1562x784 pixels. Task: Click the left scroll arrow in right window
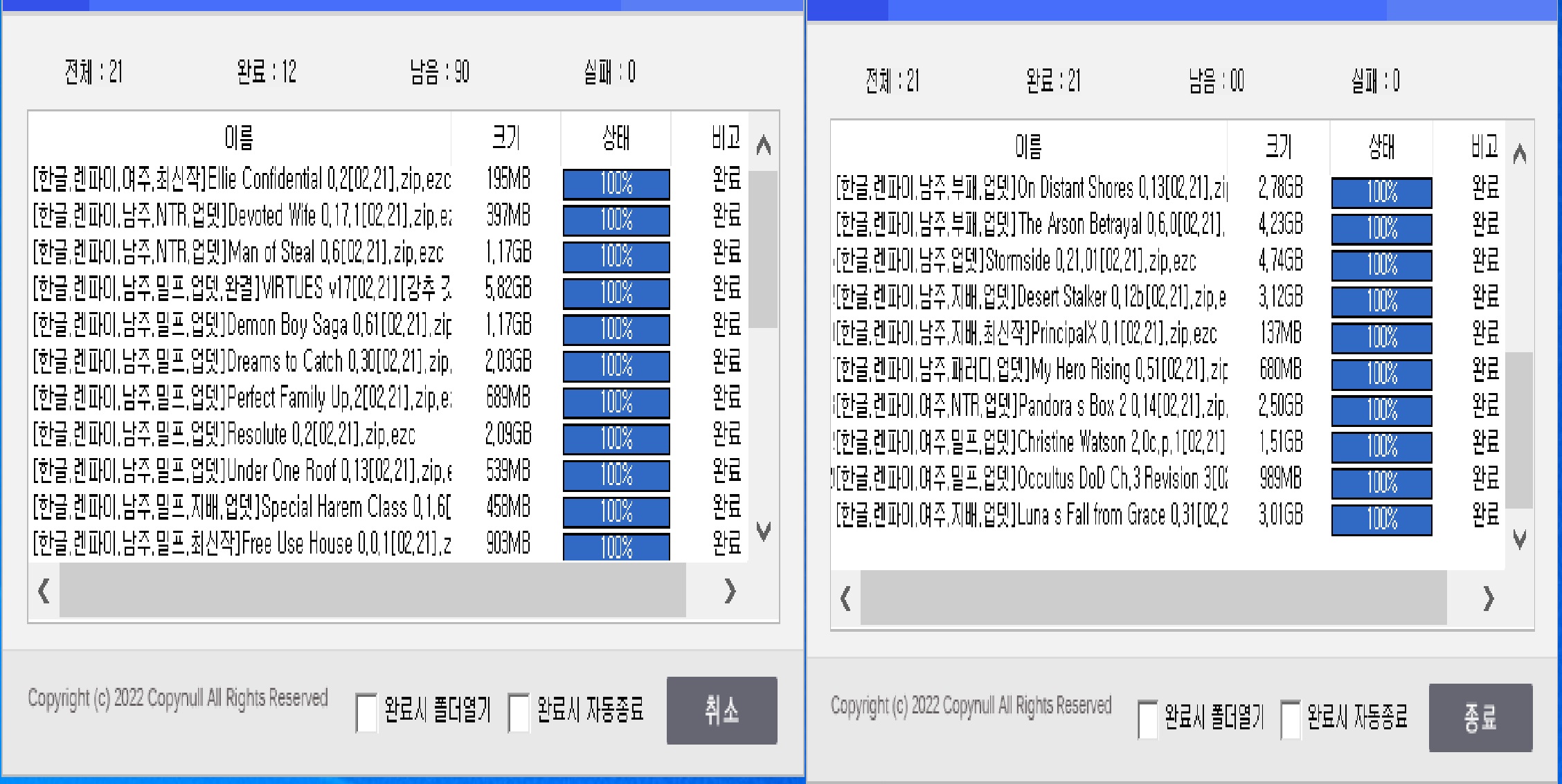click(x=845, y=598)
